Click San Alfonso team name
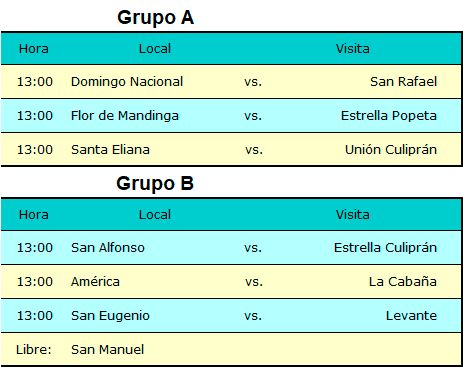 pyautogui.click(x=108, y=248)
